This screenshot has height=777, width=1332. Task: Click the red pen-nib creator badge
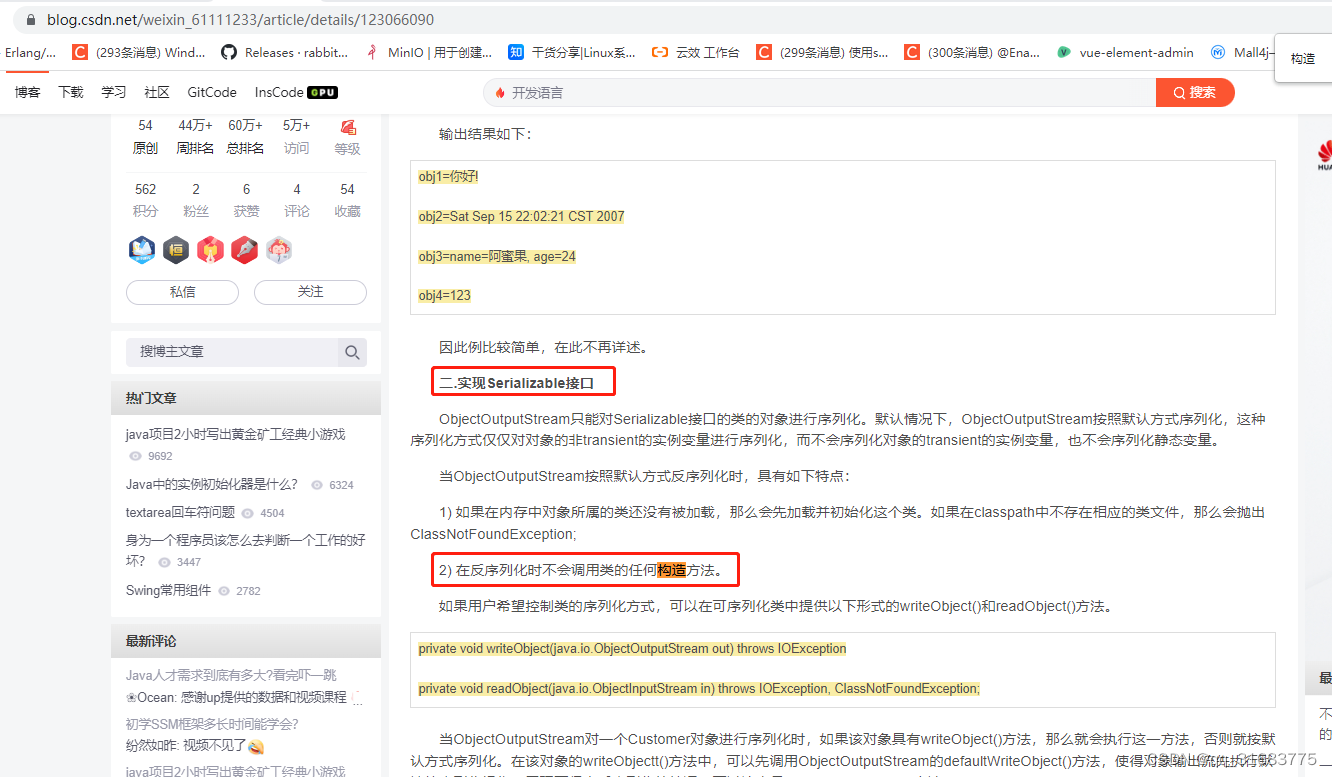(244, 250)
